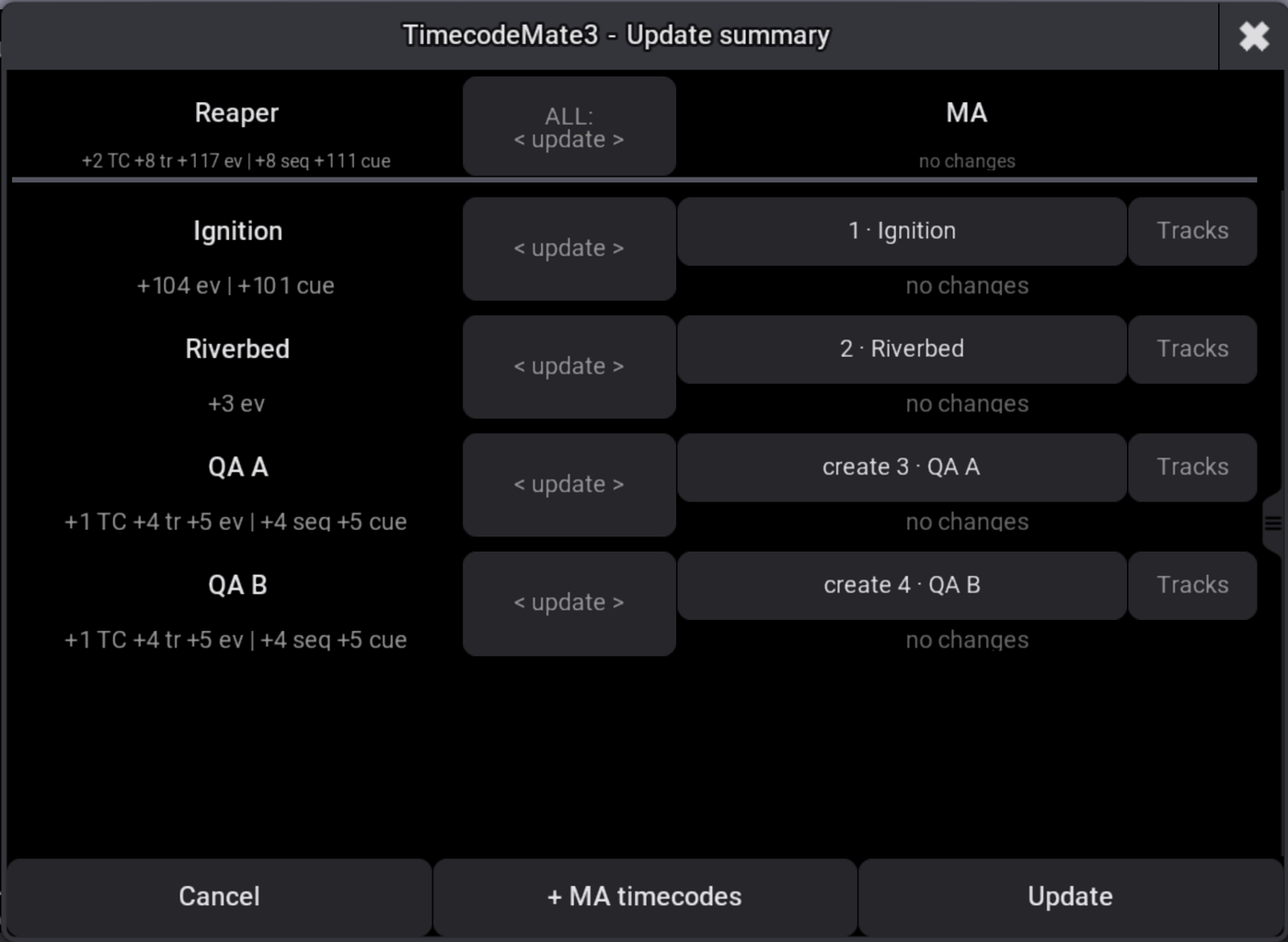Click the Cancel button
Viewport: 1288px width, 942px height.
coord(219,897)
